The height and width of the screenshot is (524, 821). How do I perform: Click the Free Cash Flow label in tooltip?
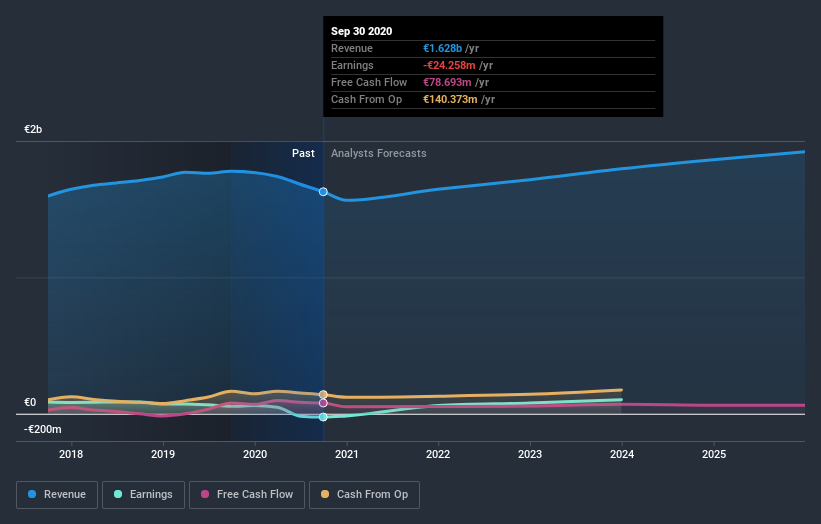click(x=369, y=83)
